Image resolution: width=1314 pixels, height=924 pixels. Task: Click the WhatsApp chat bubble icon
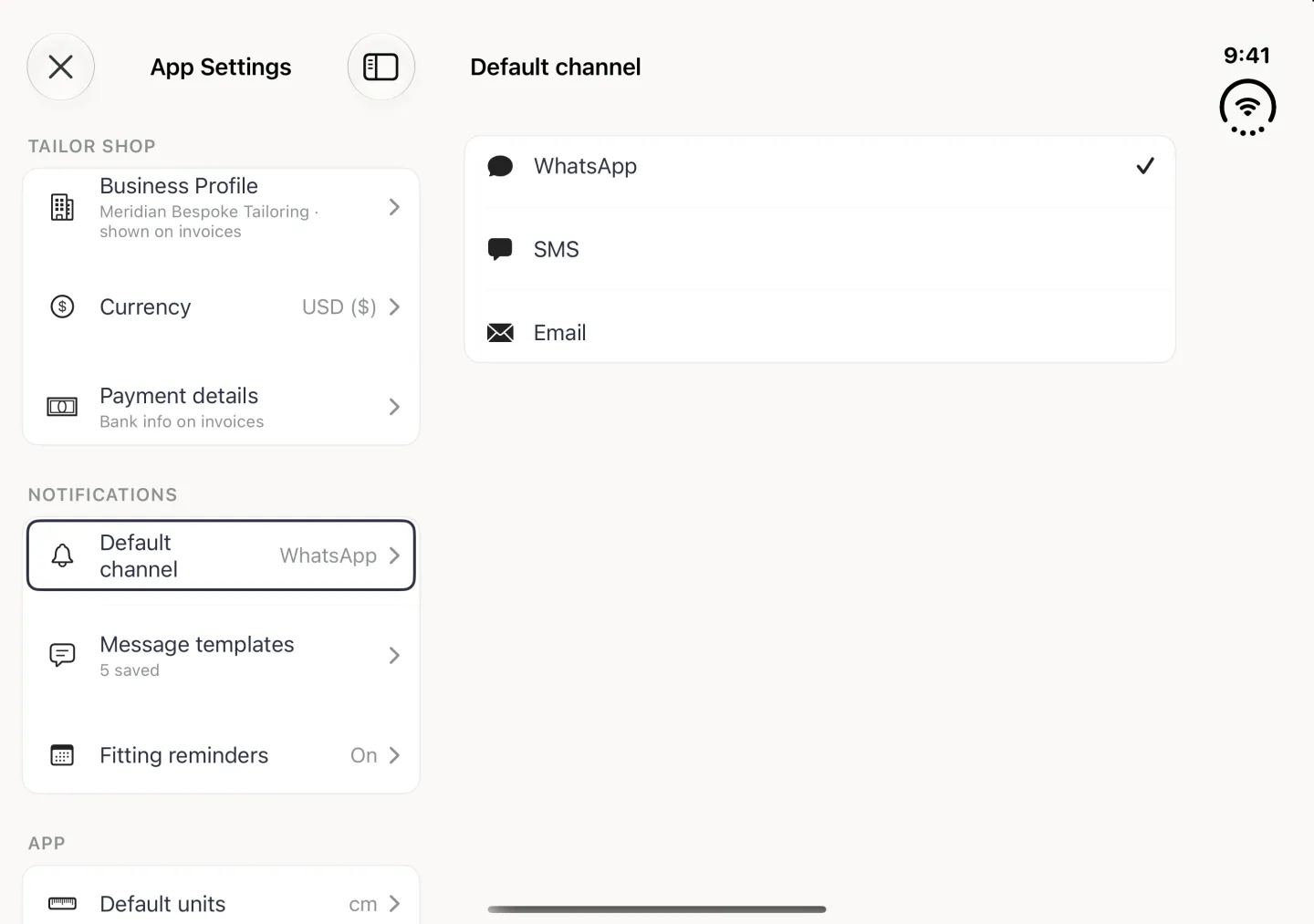[500, 166]
